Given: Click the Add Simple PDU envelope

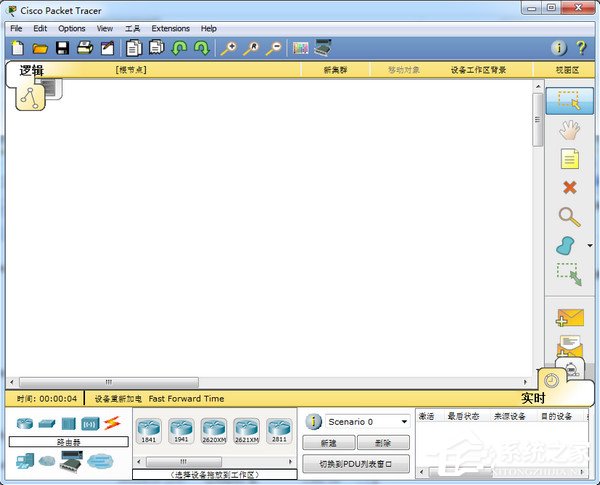Looking at the screenshot, I should tap(569, 318).
